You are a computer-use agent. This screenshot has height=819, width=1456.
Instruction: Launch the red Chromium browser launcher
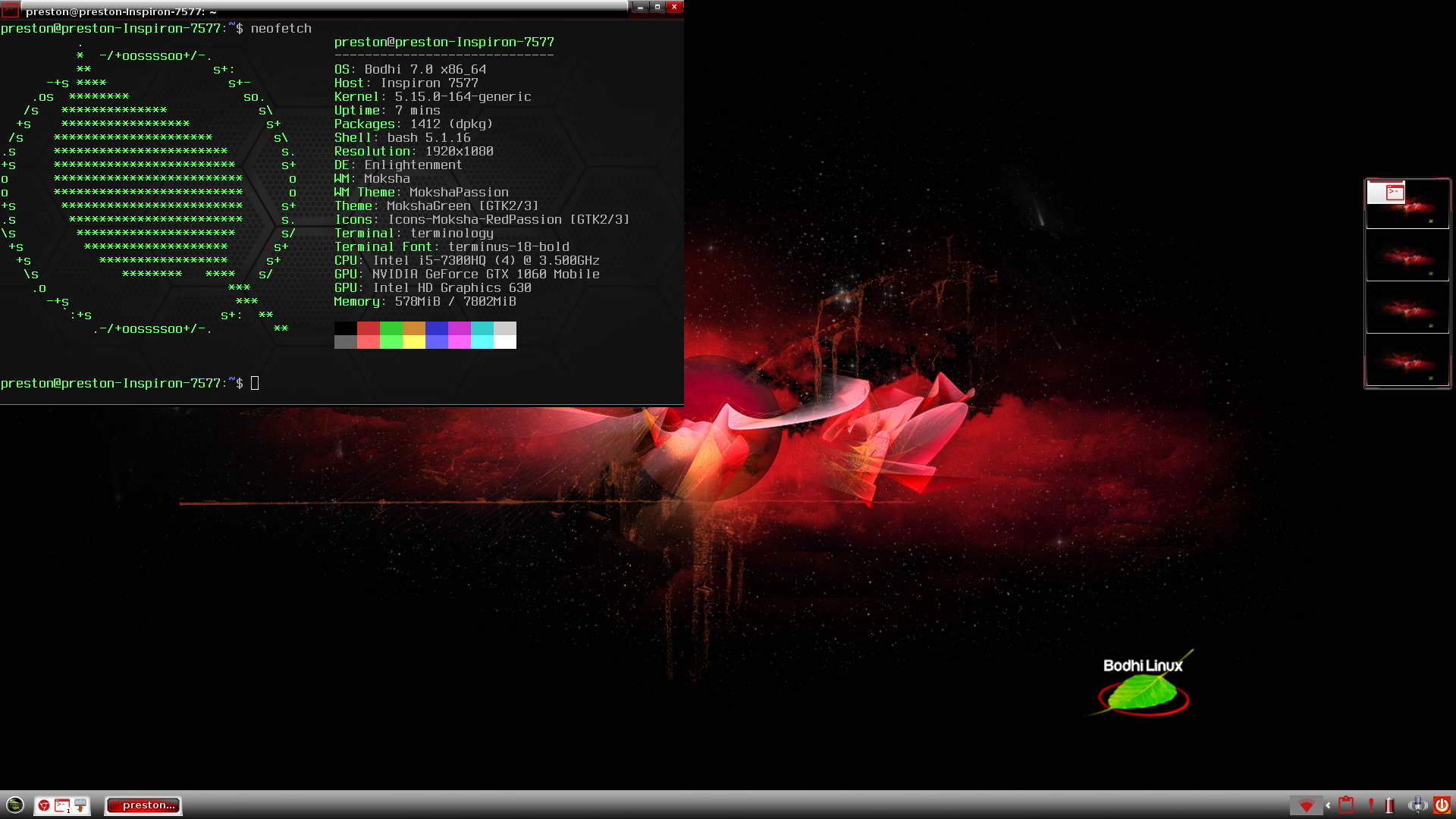(x=44, y=805)
